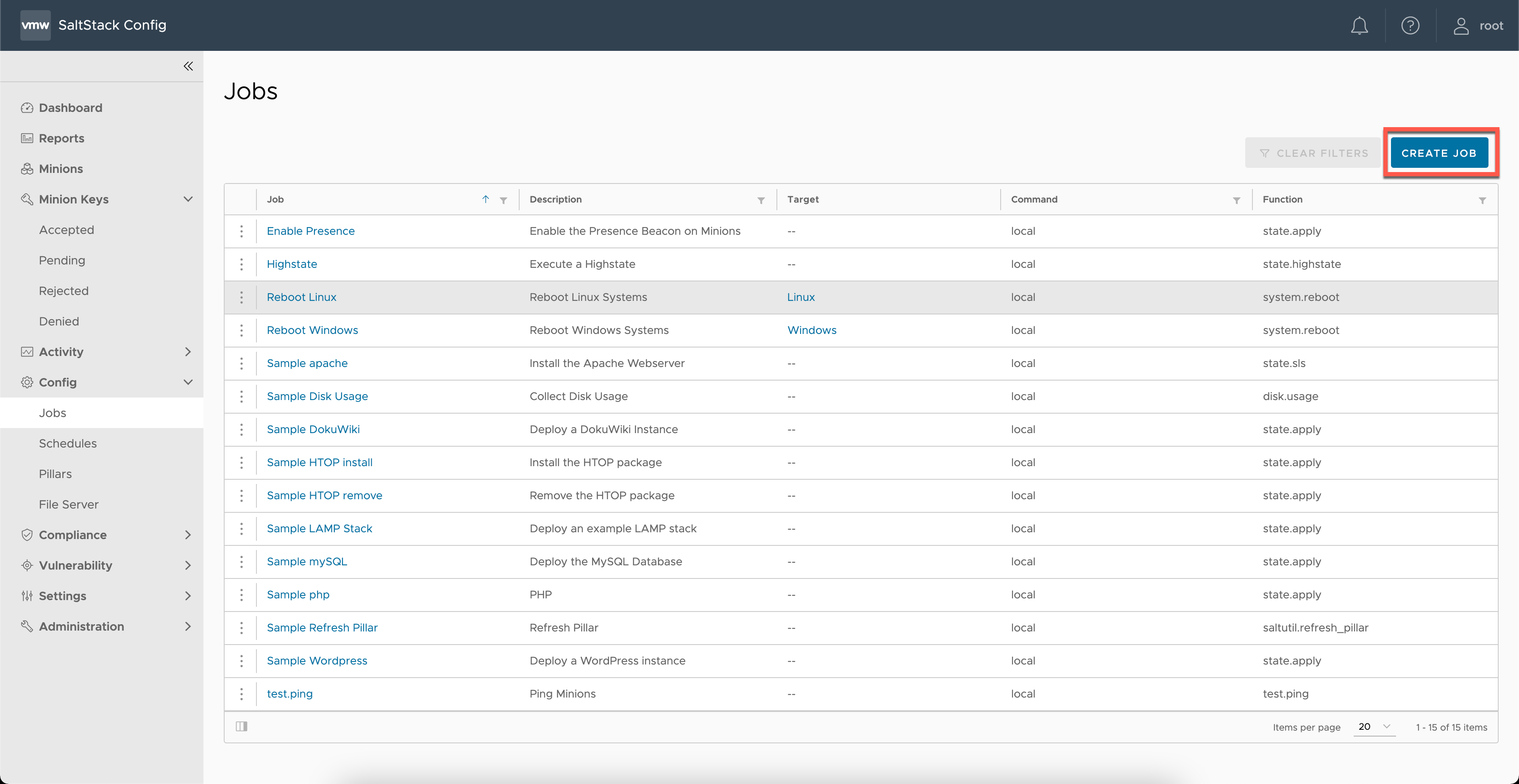1519x784 pixels.
Task: Open the Items per page dropdown
Action: click(1374, 727)
